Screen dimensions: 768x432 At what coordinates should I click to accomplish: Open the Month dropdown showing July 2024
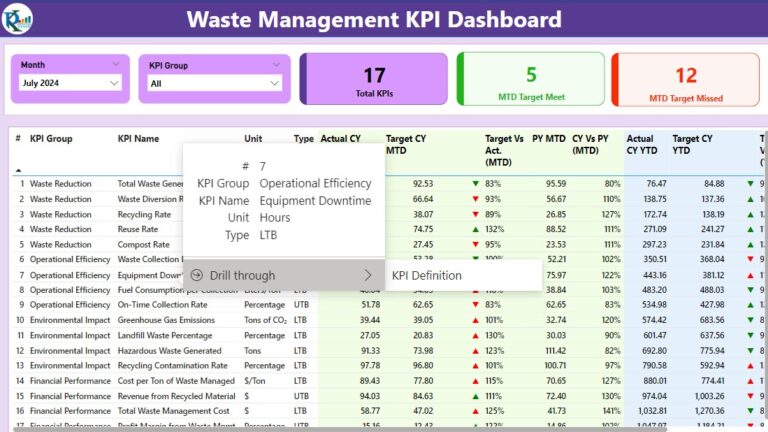70,83
